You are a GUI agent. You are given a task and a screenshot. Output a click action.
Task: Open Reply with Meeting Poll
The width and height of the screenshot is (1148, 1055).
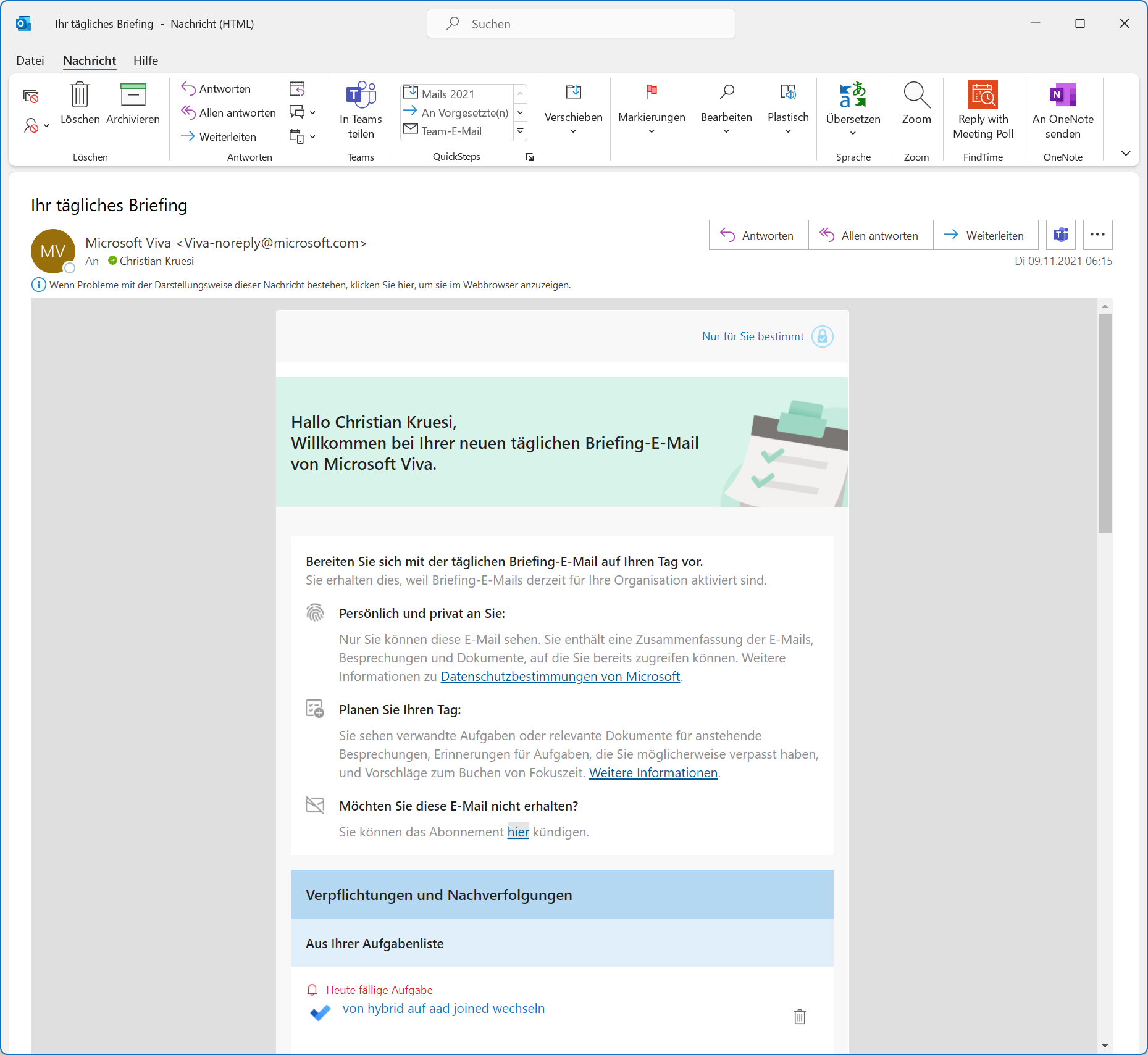983,110
